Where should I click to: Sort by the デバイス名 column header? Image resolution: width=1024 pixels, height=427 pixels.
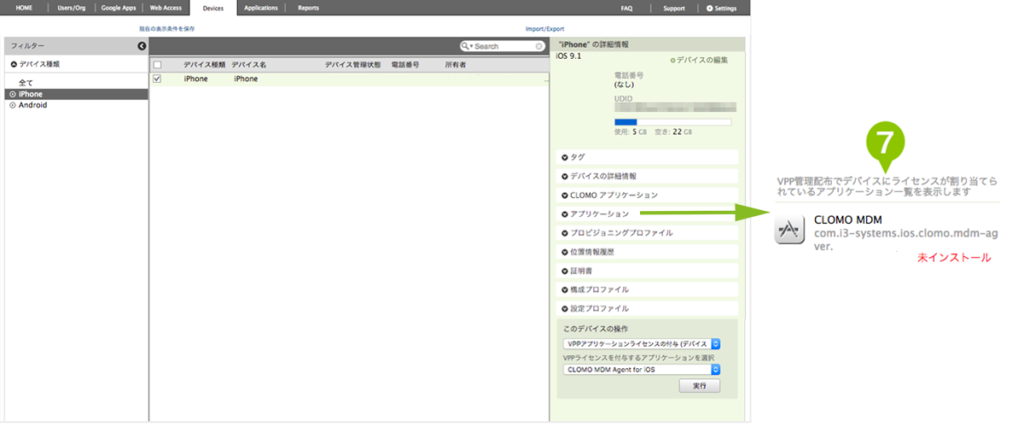(249, 65)
